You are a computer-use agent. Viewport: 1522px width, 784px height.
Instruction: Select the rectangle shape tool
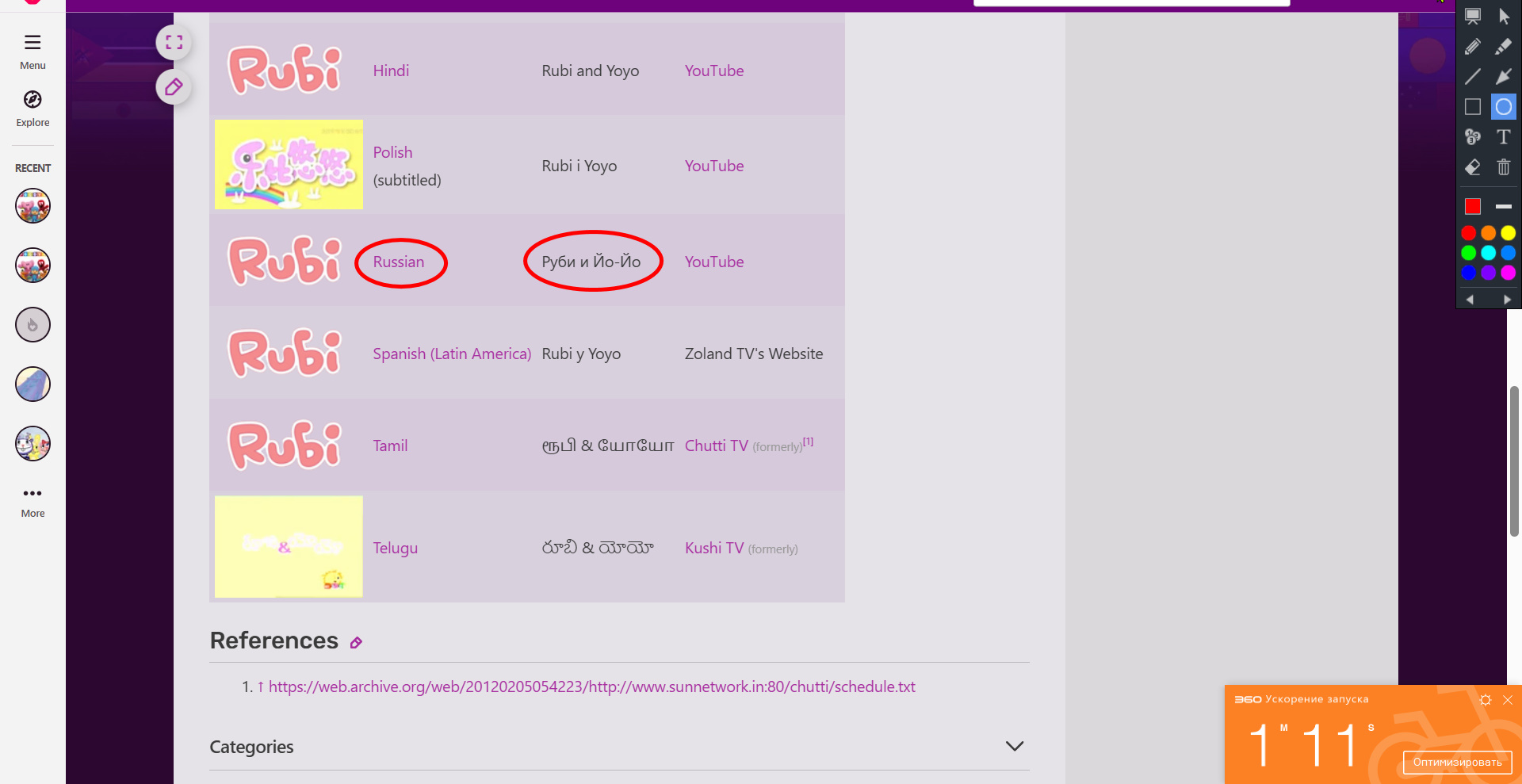coord(1472,107)
